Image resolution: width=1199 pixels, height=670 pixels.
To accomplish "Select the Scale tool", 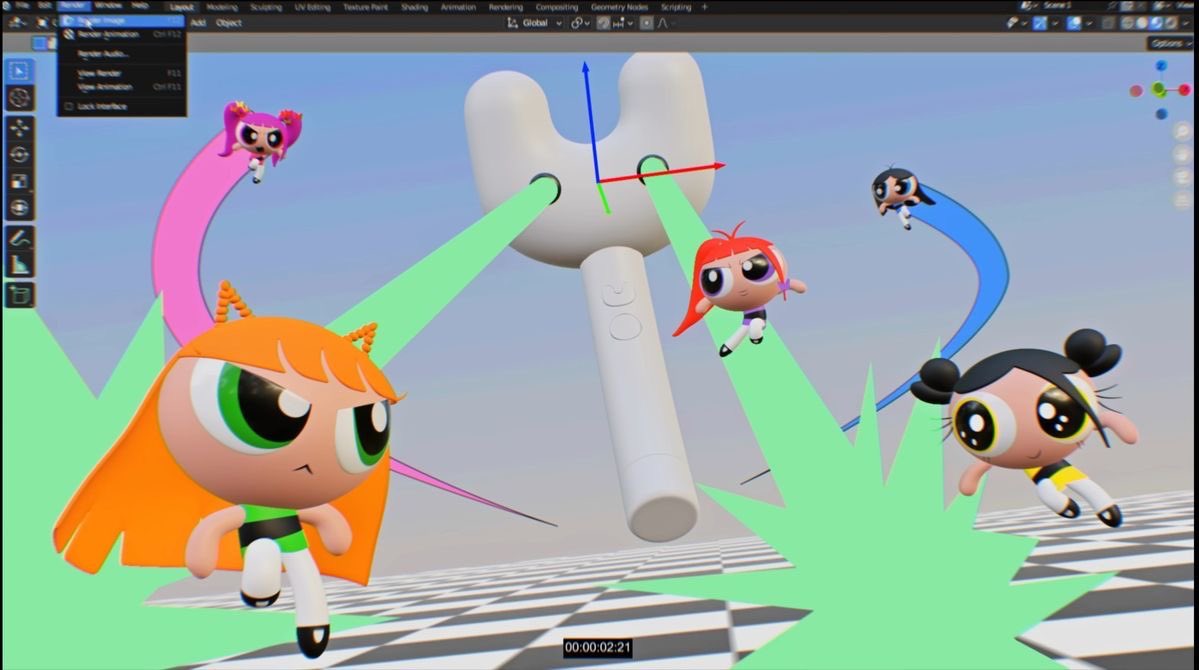I will pyautogui.click(x=19, y=181).
